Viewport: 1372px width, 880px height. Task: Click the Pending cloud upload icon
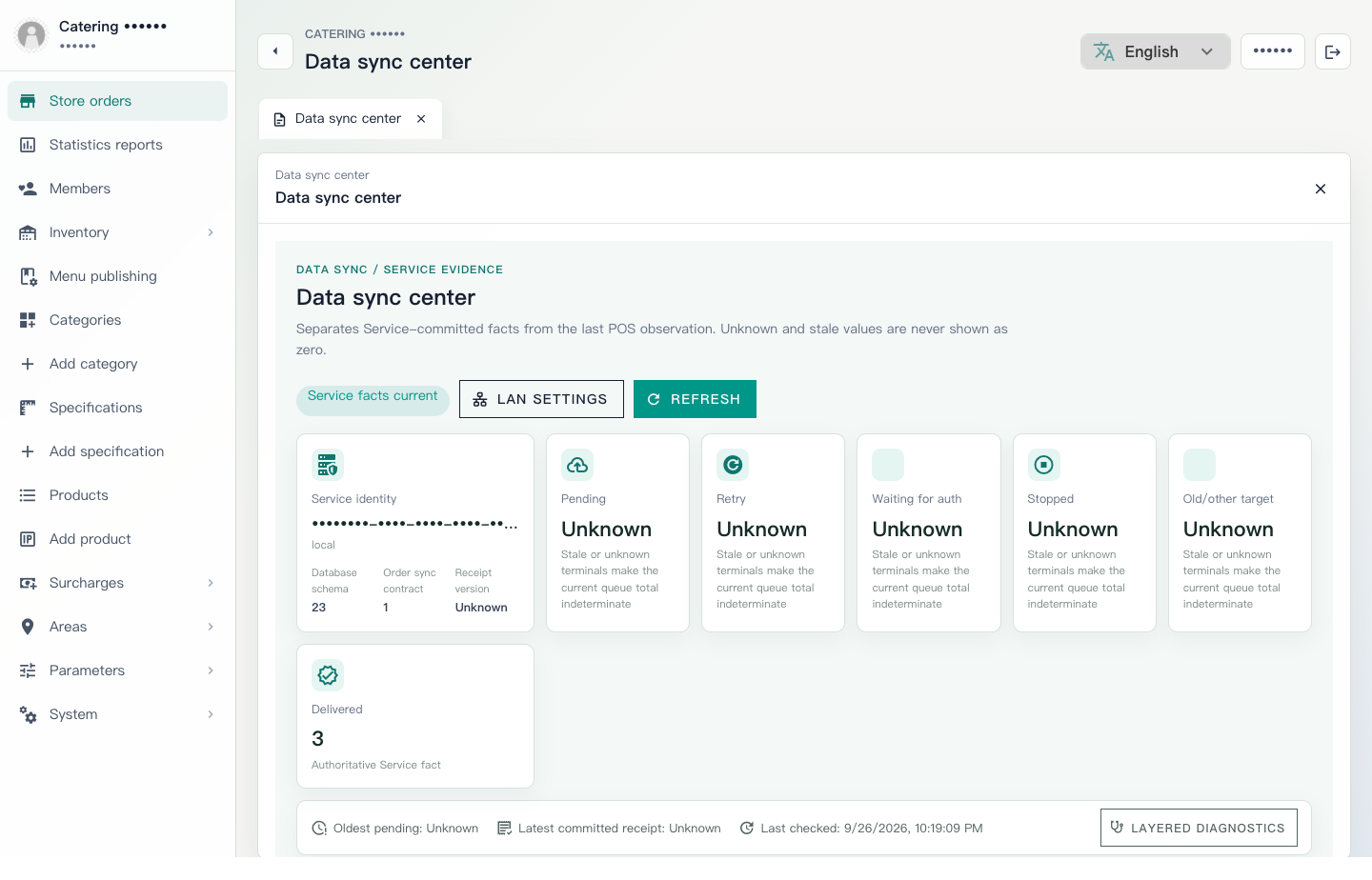coord(577,465)
